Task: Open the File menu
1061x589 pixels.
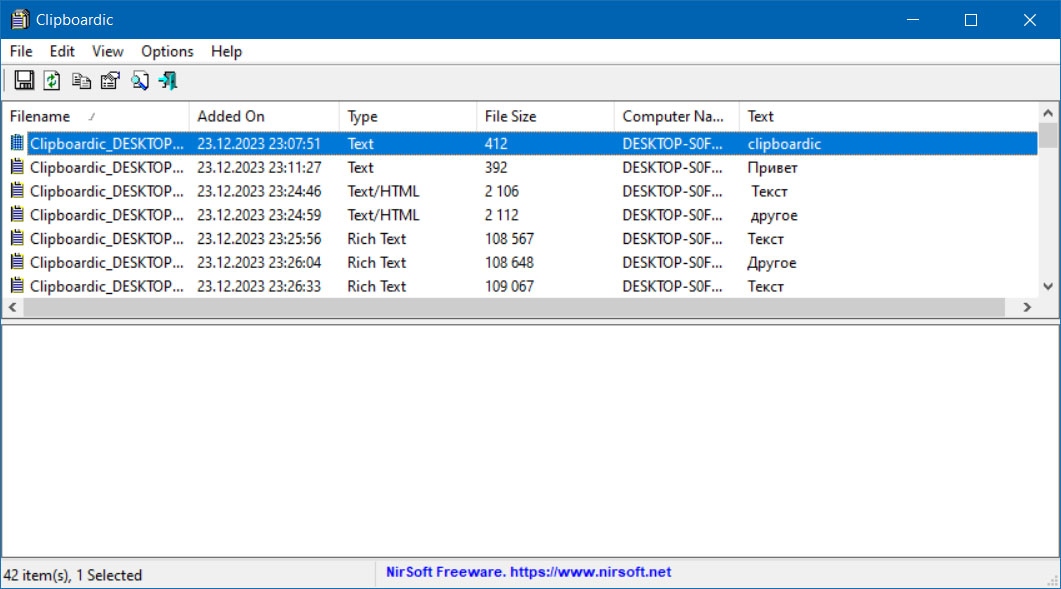Action: point(21,51)
